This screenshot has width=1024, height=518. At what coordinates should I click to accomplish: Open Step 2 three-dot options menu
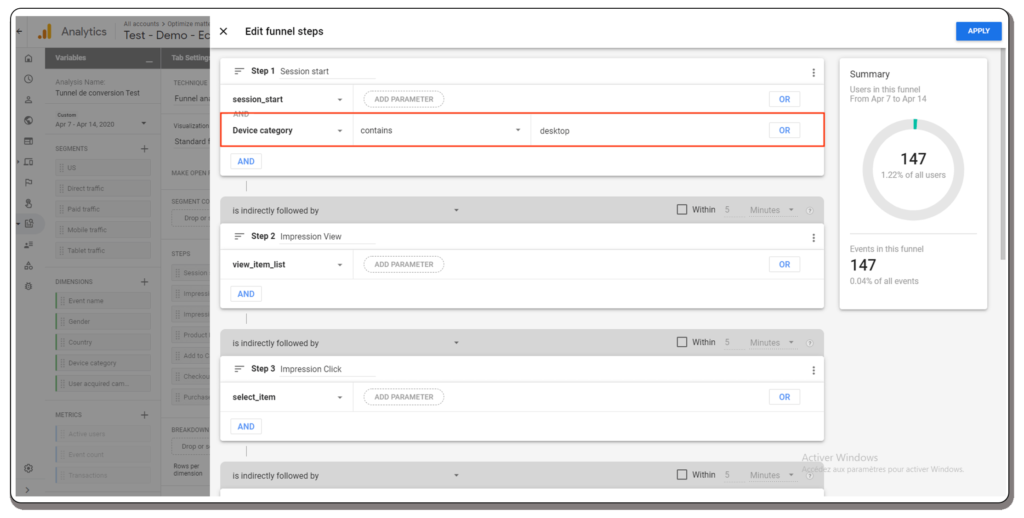coord(814,237)
